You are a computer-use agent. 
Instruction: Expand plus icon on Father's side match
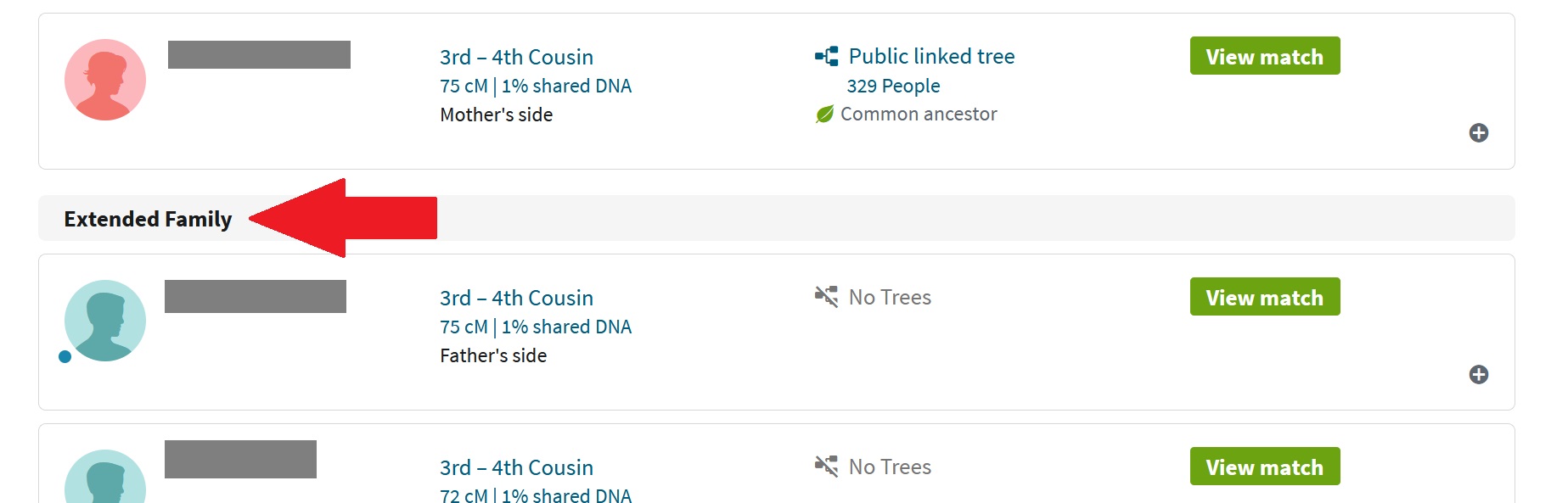coord(1479,374)
